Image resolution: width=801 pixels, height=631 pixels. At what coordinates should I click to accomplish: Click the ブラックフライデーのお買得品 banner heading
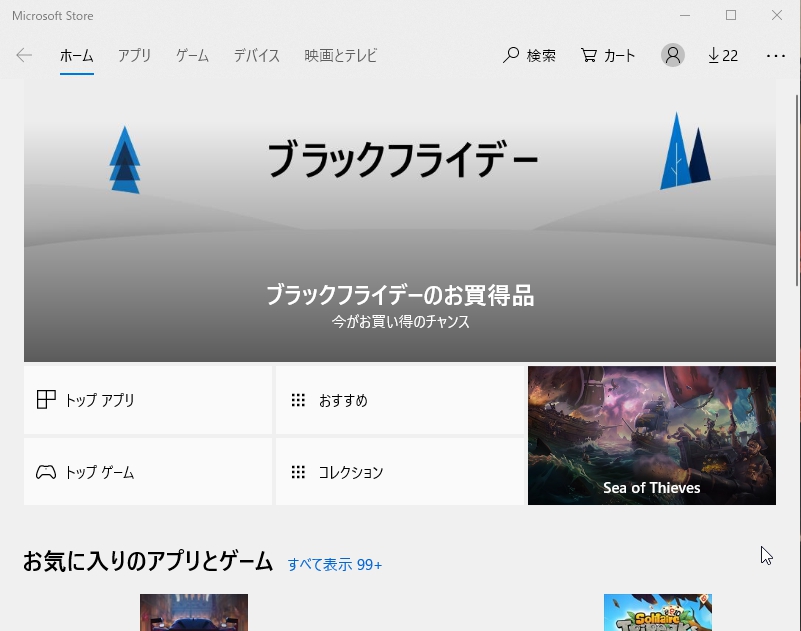point(400,295)
